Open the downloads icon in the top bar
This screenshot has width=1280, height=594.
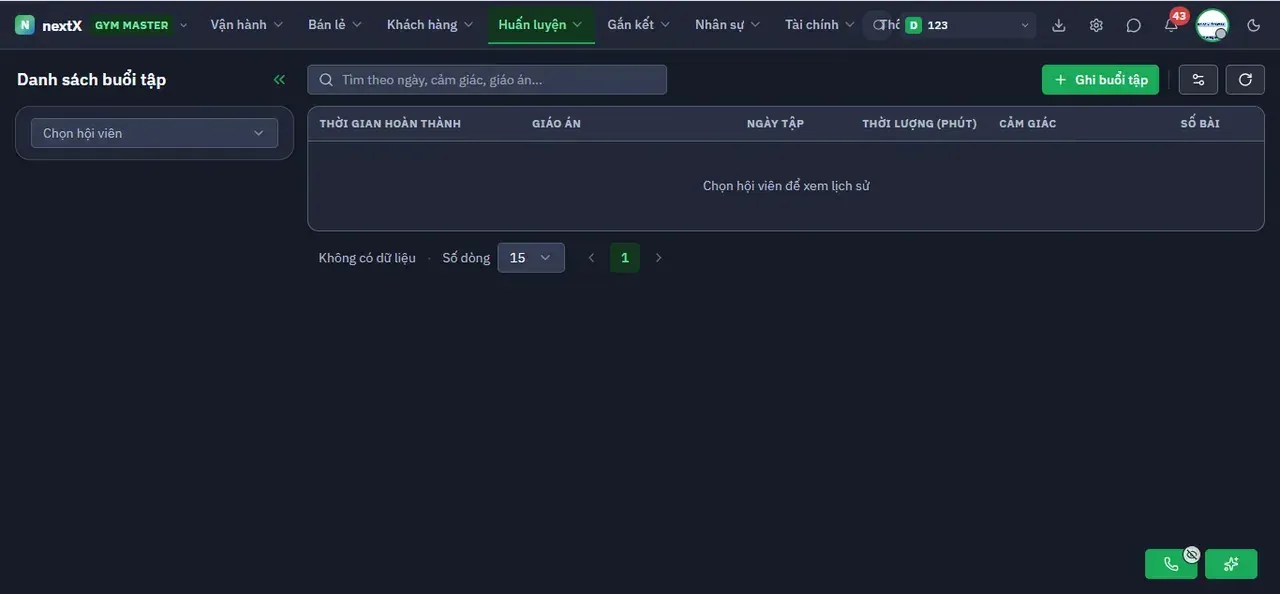[x=1059, y=25]
